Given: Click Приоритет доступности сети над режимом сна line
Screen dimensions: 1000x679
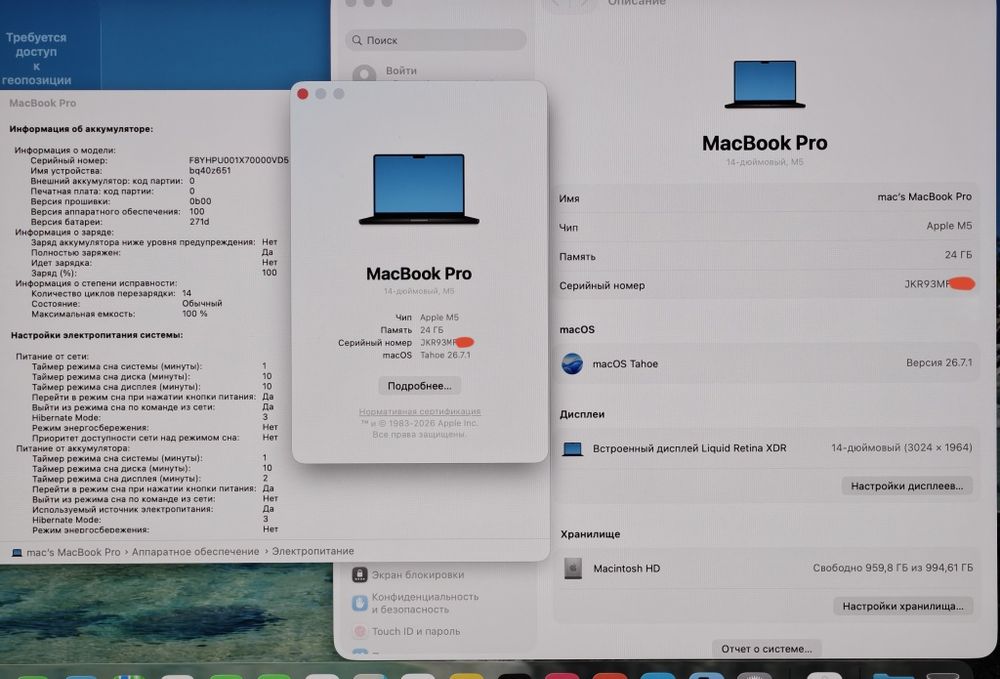Looking at the screenshot, I should click(x=155, y=438).
